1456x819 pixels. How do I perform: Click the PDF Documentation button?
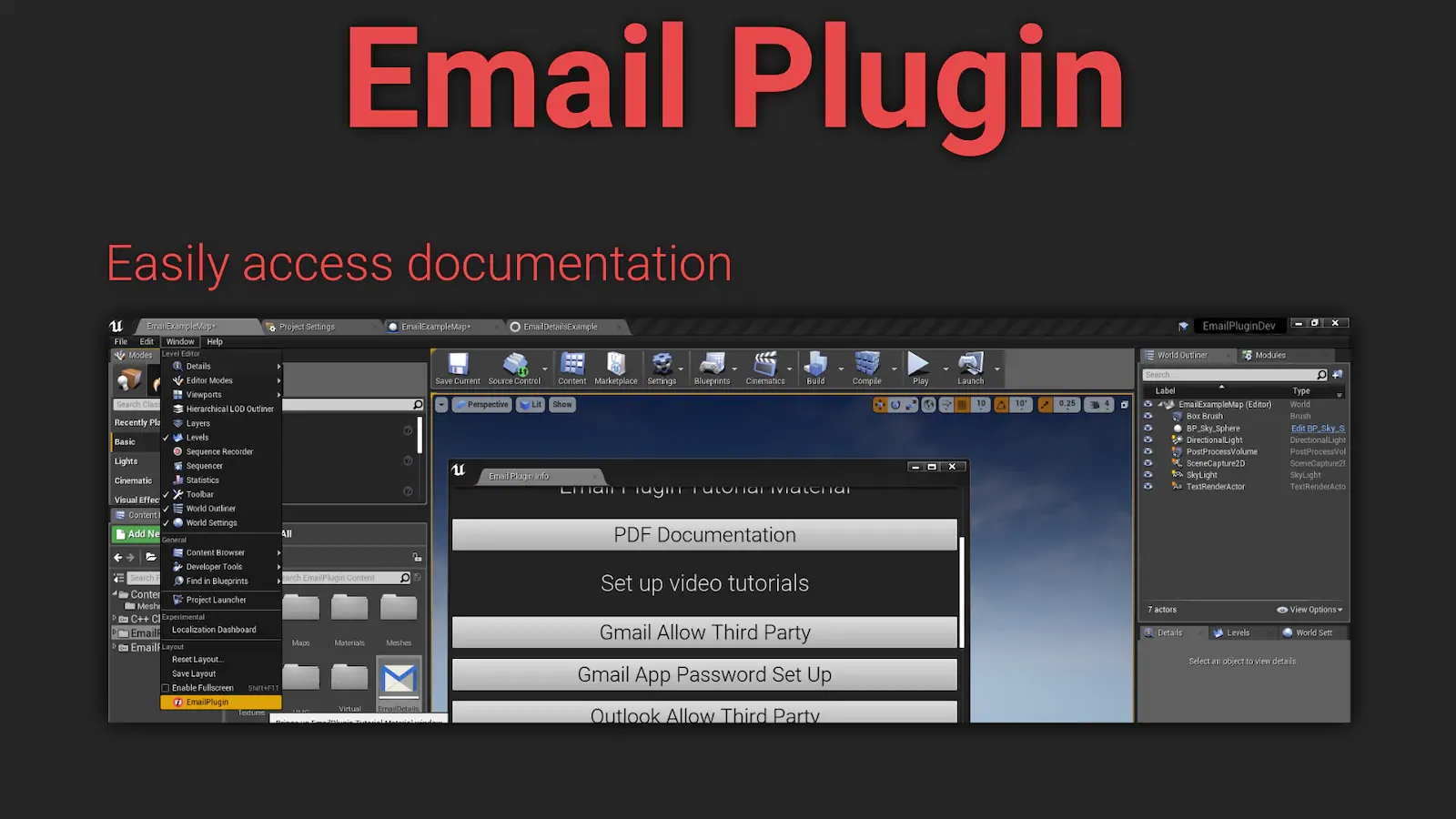(x=704, y=535)
